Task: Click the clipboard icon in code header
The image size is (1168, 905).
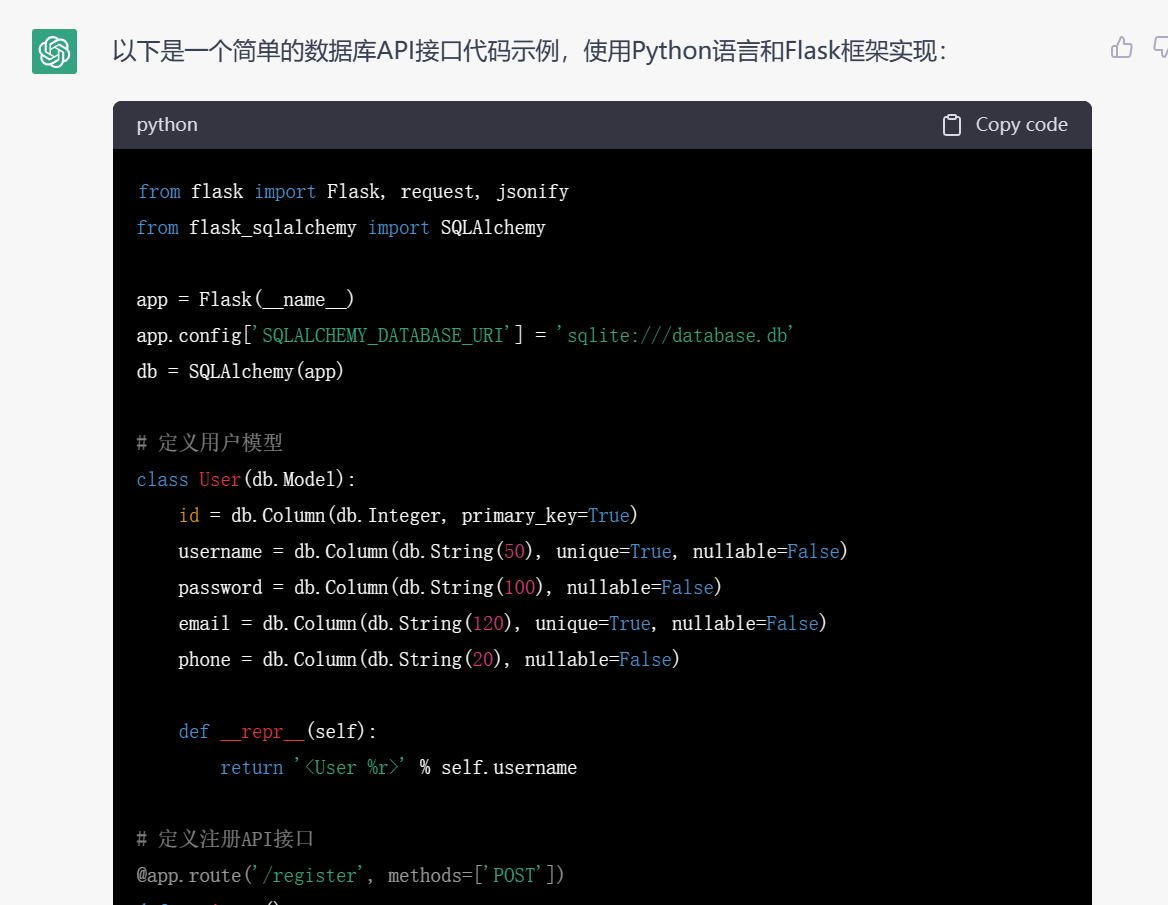Action: 952,125
